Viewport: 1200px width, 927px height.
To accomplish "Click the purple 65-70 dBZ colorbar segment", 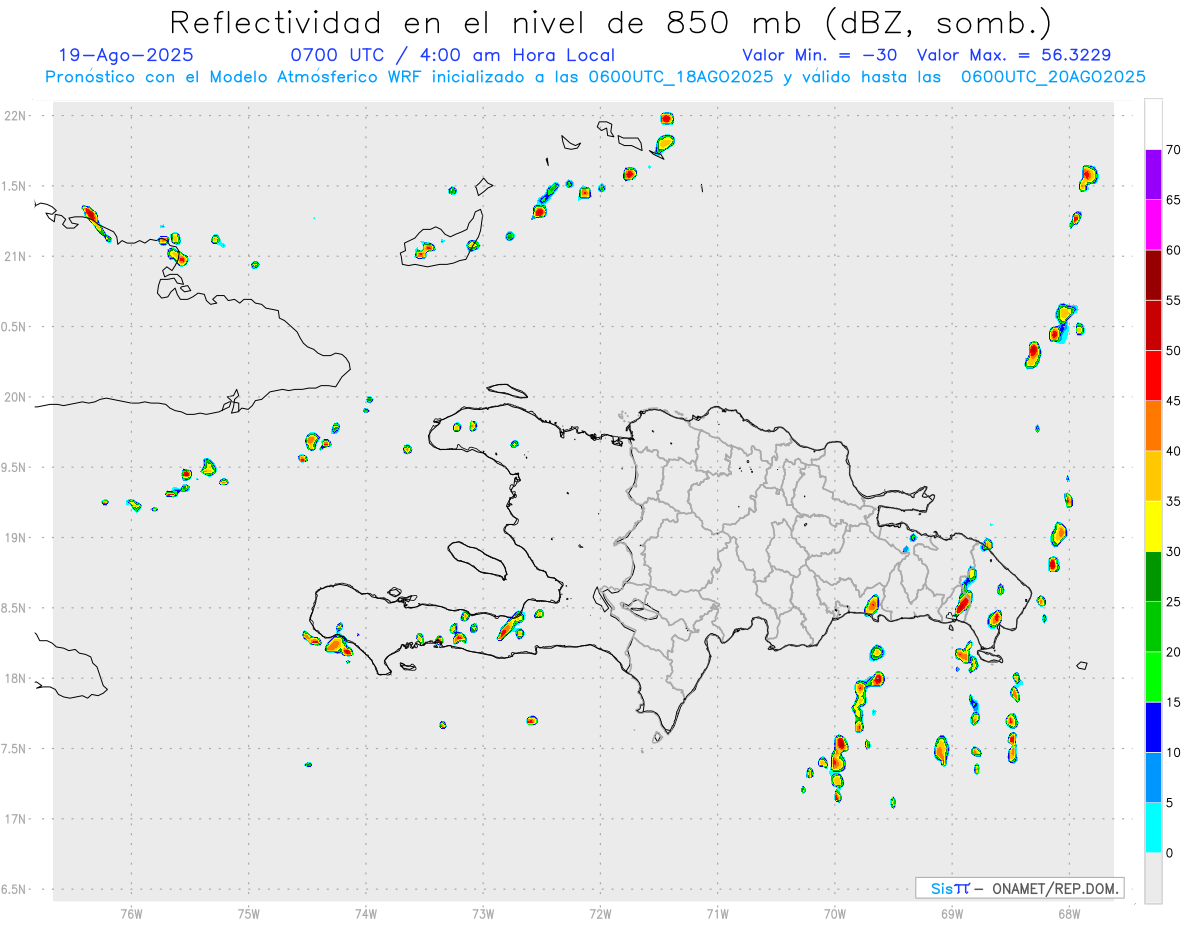I will coord(1153,175).
